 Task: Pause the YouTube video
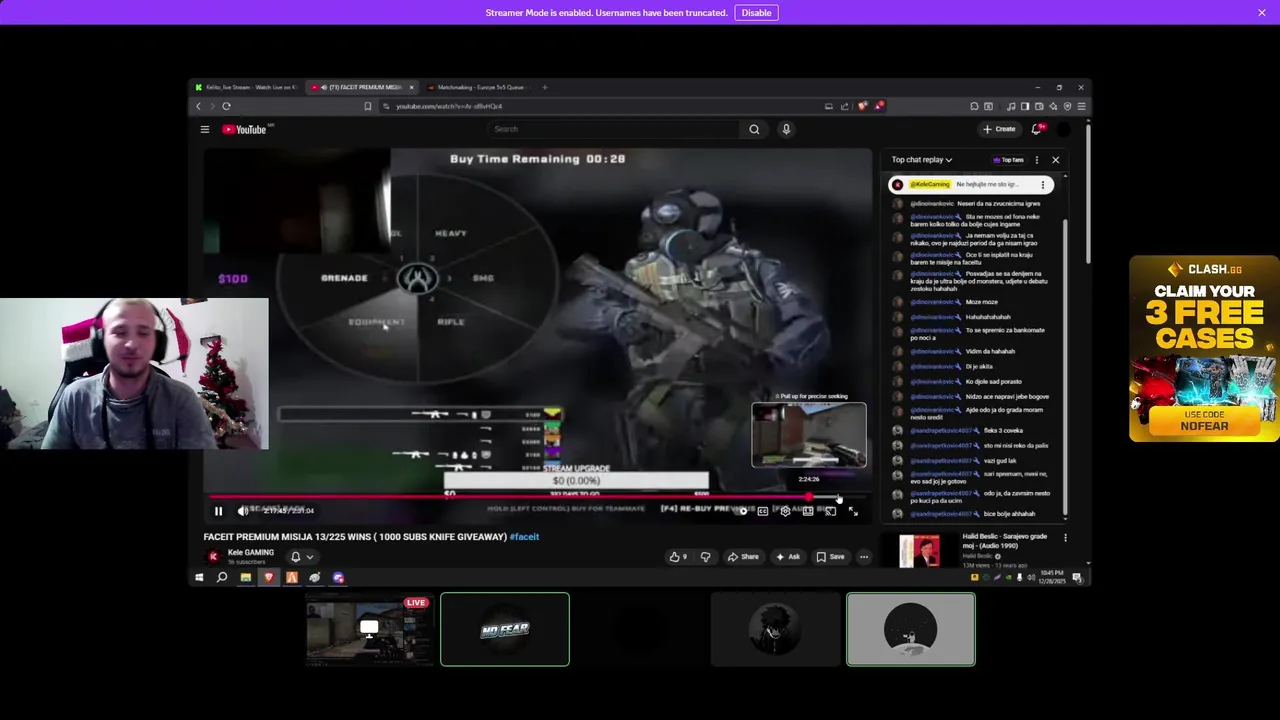[218, 511]
